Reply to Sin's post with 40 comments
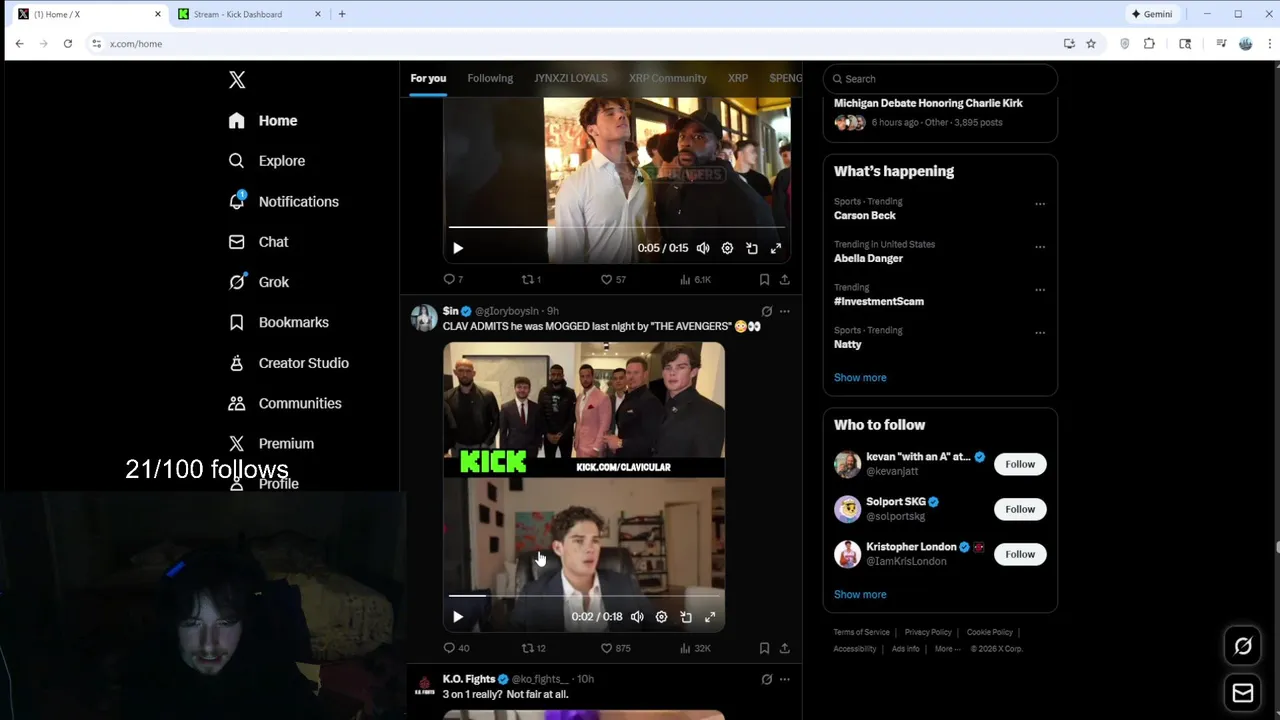This screenshot has height=720, width=1280. pos(456,648)
